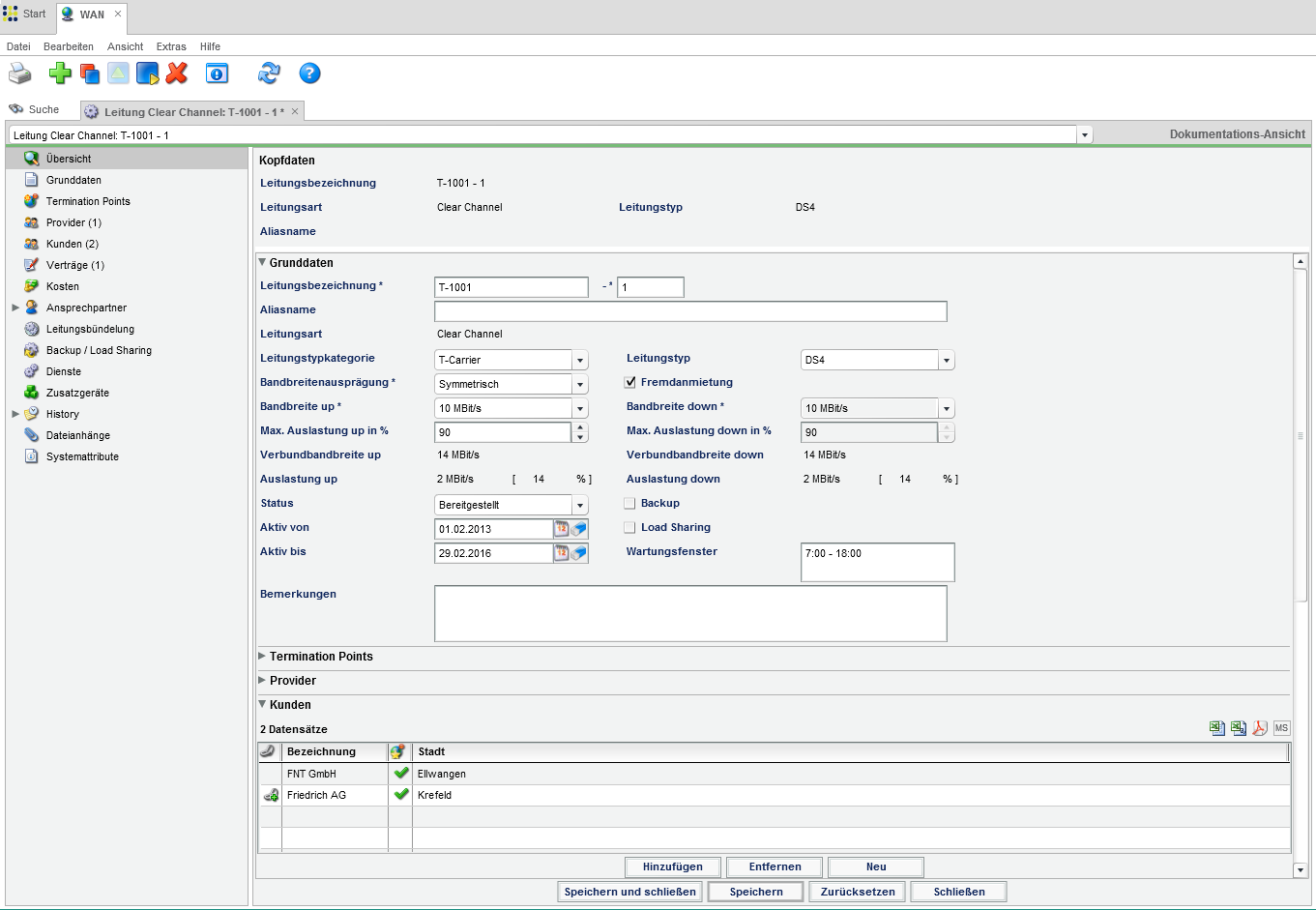Switch to the Suche tab
1316x910 pixels.
(x=37, y=109)
